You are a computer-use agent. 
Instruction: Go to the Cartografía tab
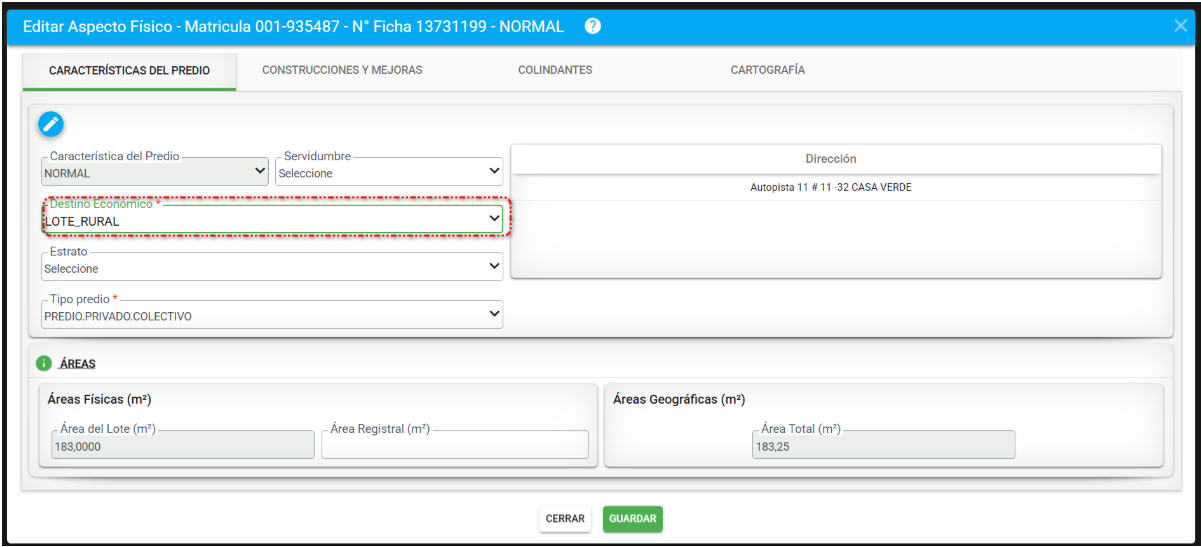[x=768, y=70]
